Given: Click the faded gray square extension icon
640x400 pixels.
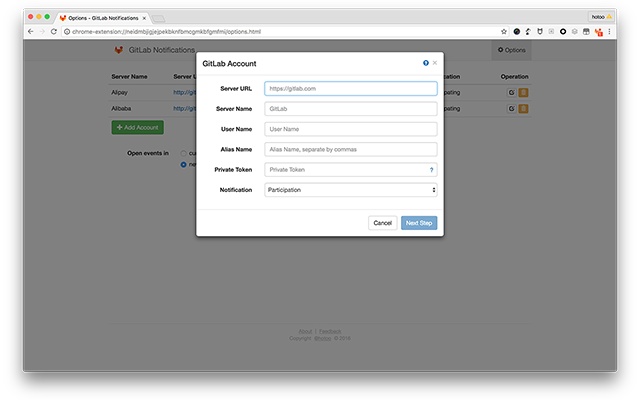Looking at the screenshot, I should (551, 31).
